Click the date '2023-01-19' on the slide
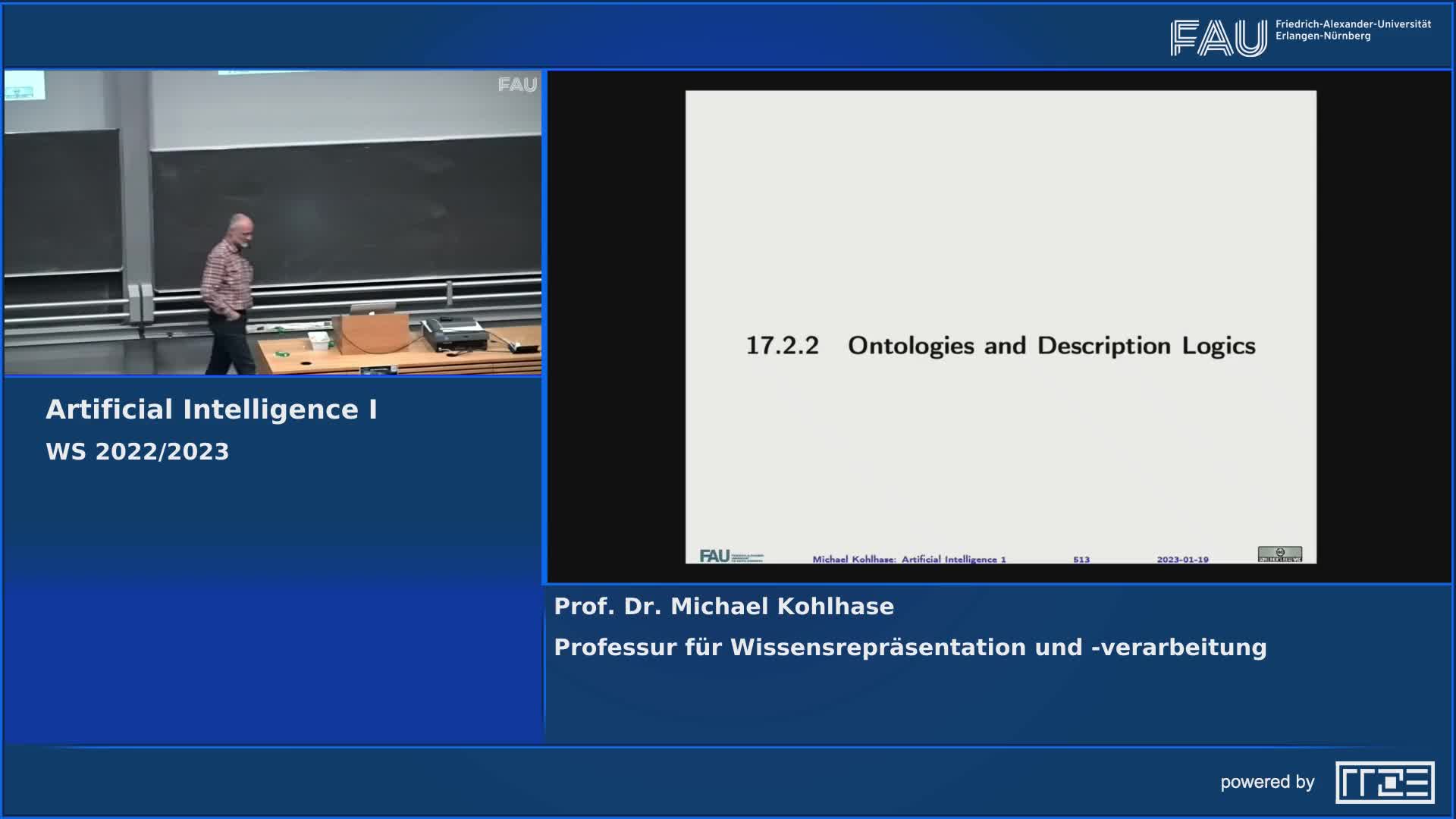Image resolution: width=1456 pixels, height=819 pixels. [x=1183, y=558]
